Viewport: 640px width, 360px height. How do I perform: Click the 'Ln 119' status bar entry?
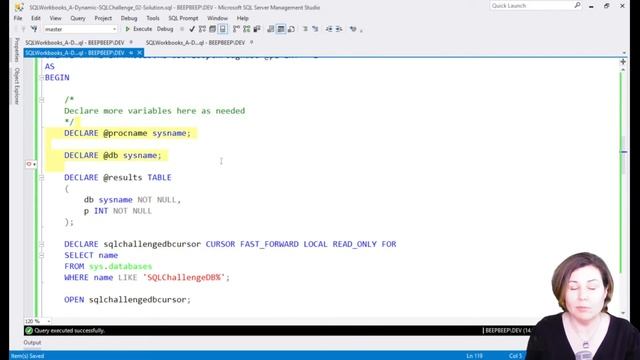(x=474, y=356)
